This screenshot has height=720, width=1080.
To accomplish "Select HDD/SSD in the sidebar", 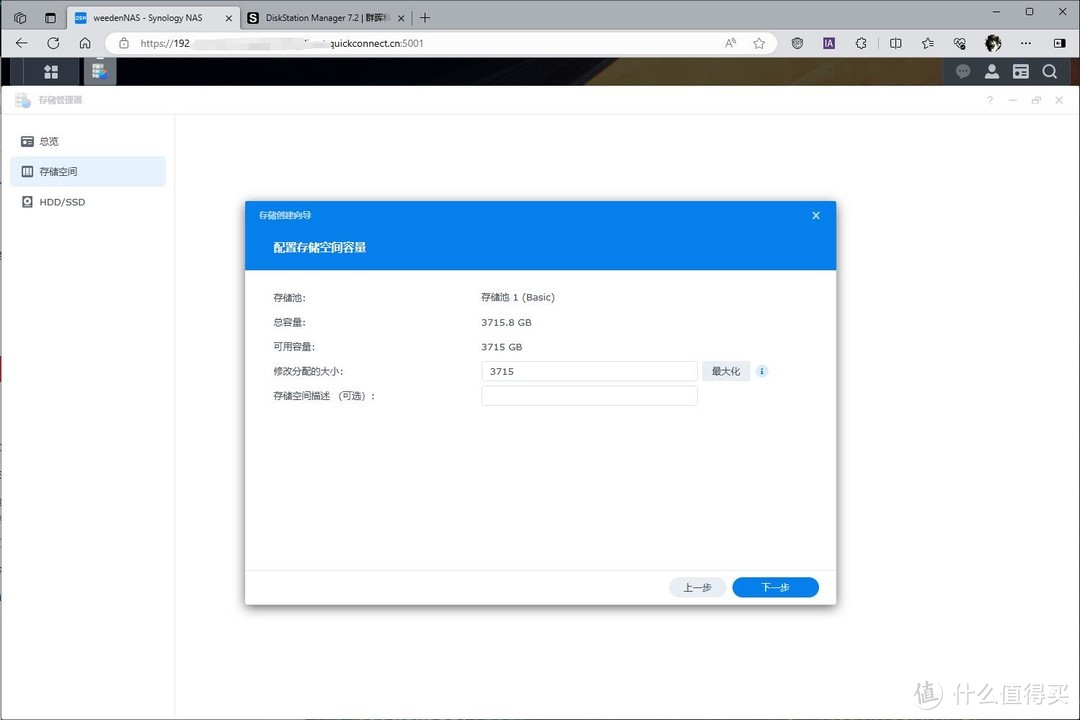I will [x=88, y=202].
